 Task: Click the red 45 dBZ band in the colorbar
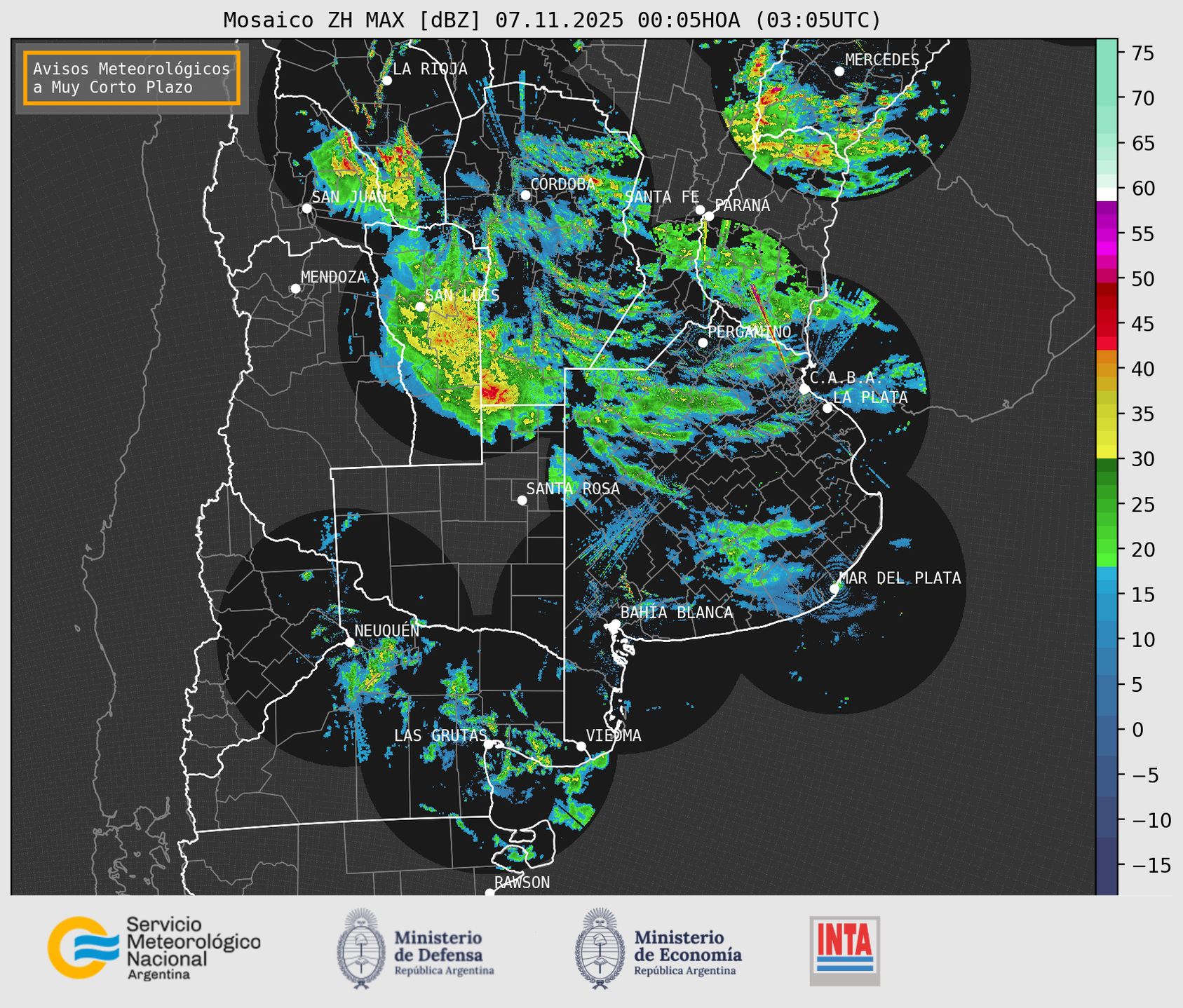coord(1107,324)
